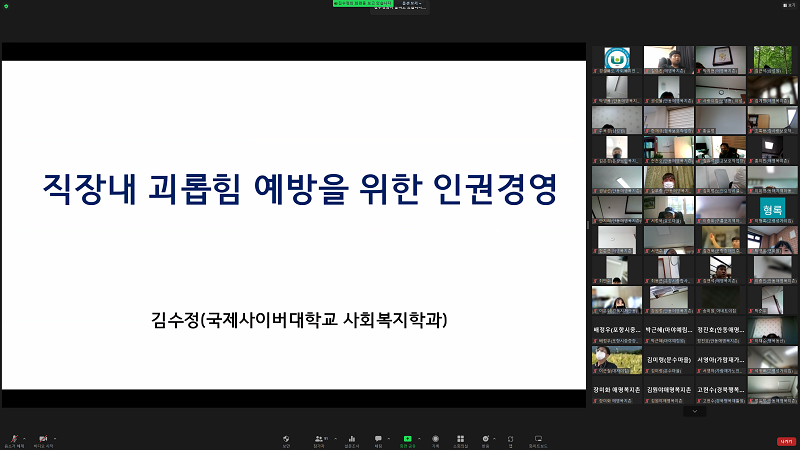Click the presenter name 김수정(국제사이버대학교 사회복지학과)
This screenshot has height=450, width=800.
299,320
